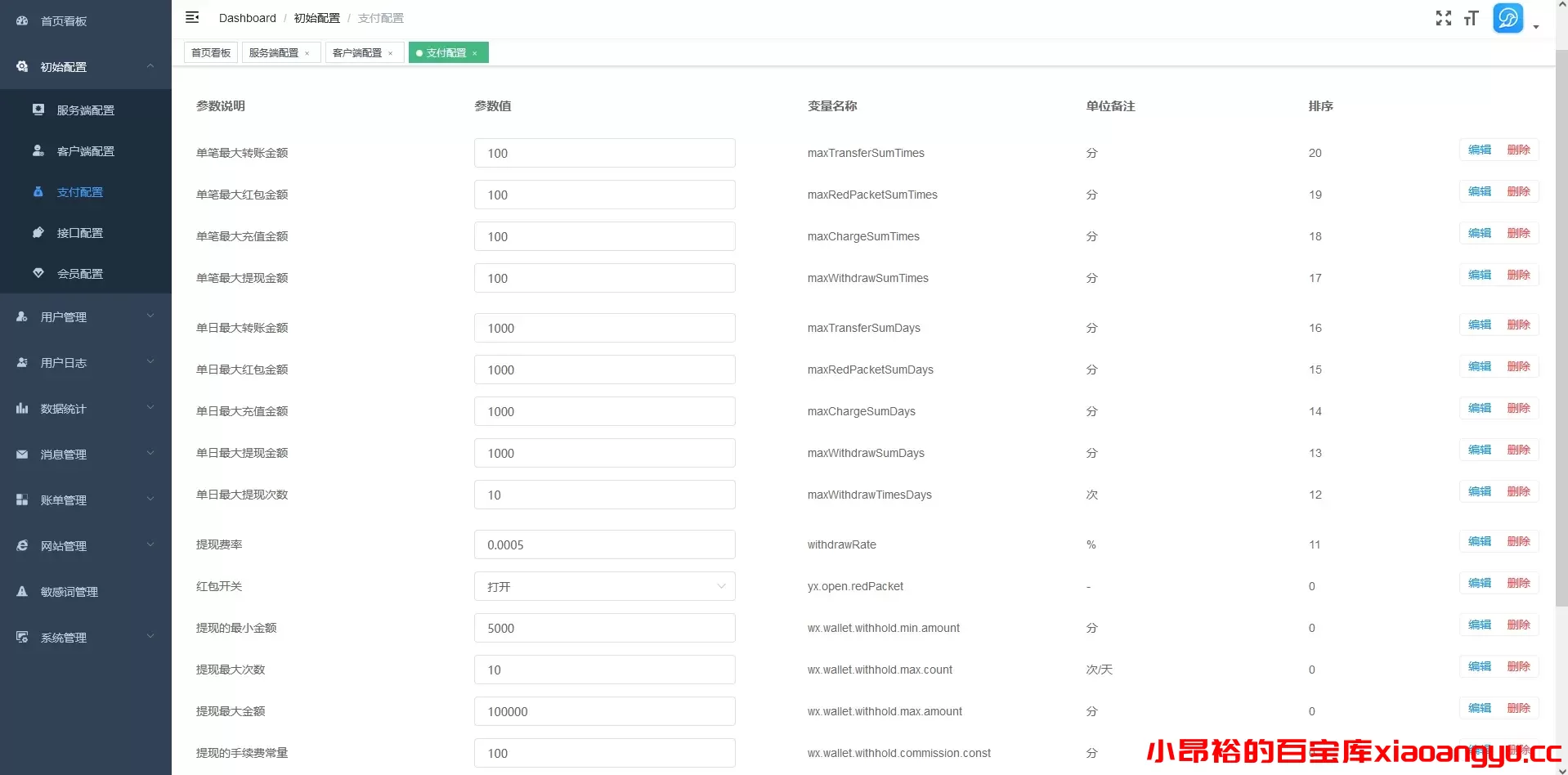Image resolution: width=1568 pixels, height=775 pixels.
Task: Open the font size adjustment icon
Action: 1471,18
